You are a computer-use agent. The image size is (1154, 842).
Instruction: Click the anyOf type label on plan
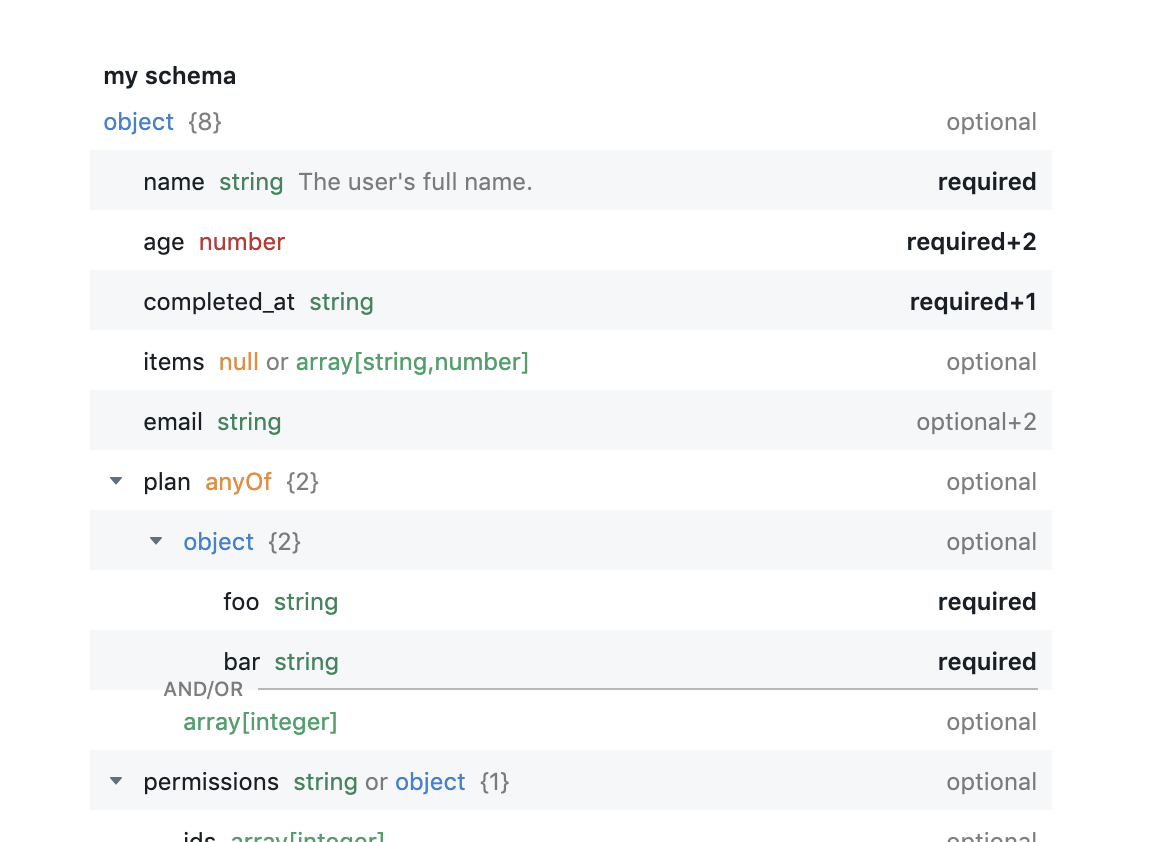pyautogui.click(x=239, y=482)
